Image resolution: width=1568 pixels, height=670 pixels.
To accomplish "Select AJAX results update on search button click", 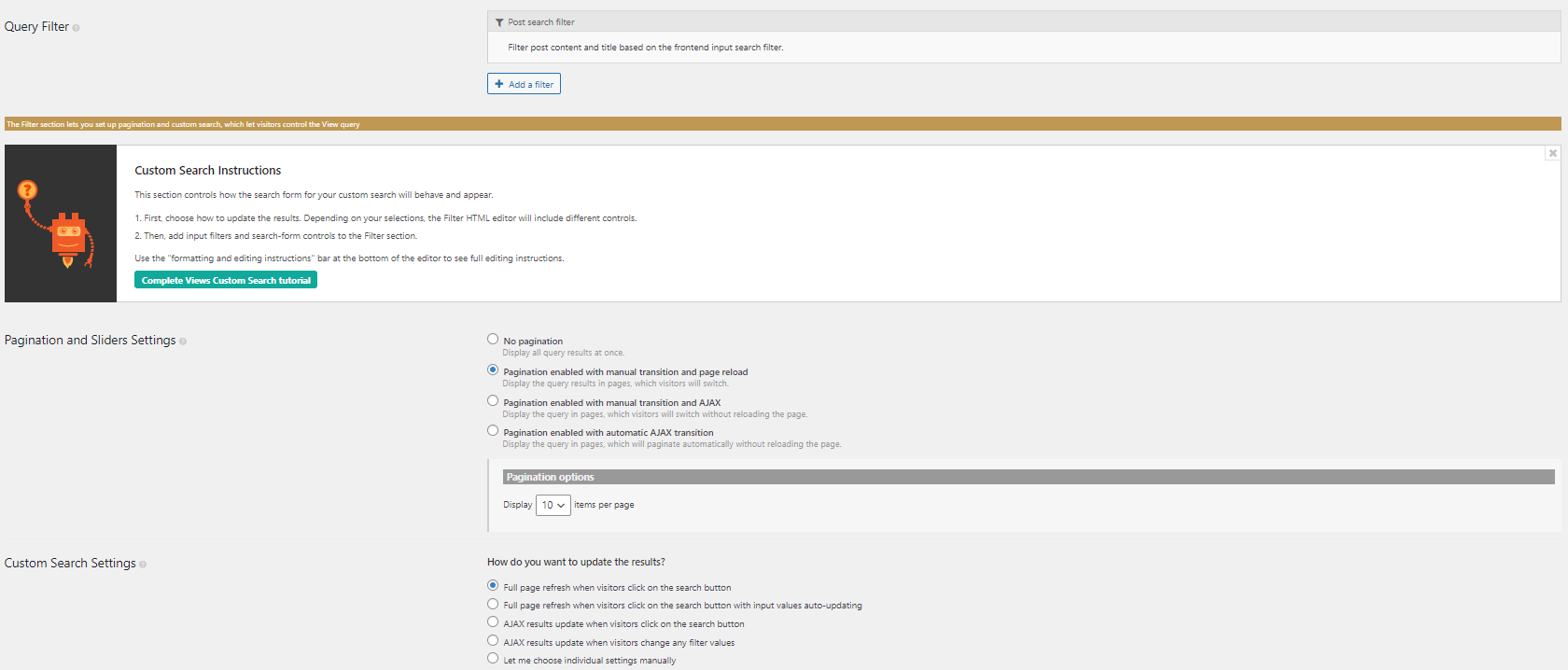I will click(493, 622).
